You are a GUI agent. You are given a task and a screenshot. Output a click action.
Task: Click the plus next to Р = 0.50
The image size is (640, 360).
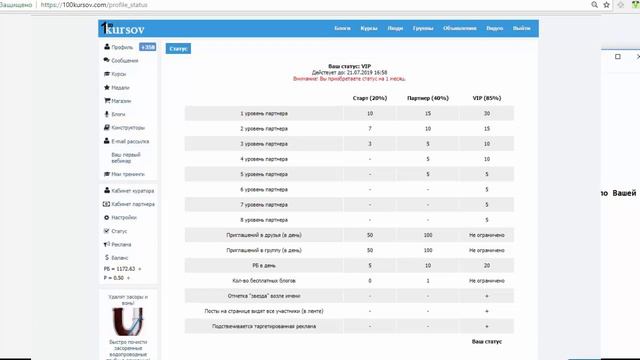point(128,278)
